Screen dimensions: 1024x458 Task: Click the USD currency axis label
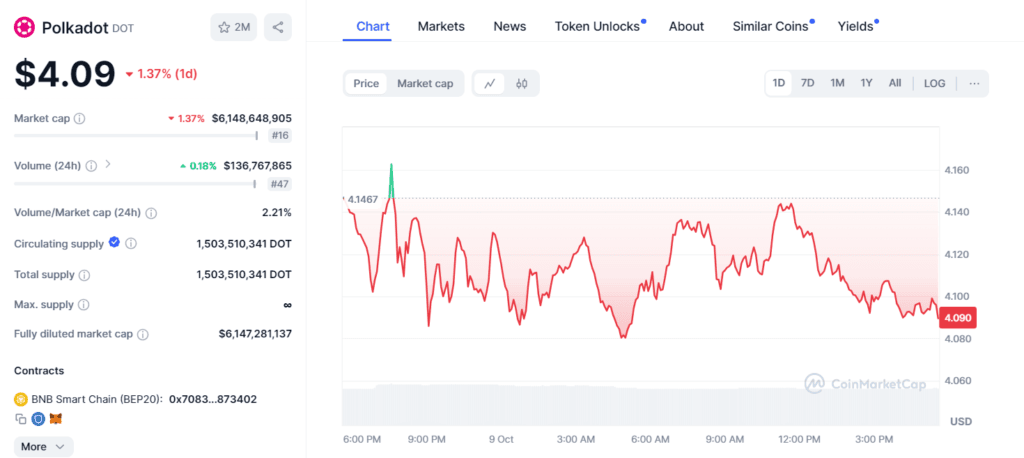[x=961, y=421]
